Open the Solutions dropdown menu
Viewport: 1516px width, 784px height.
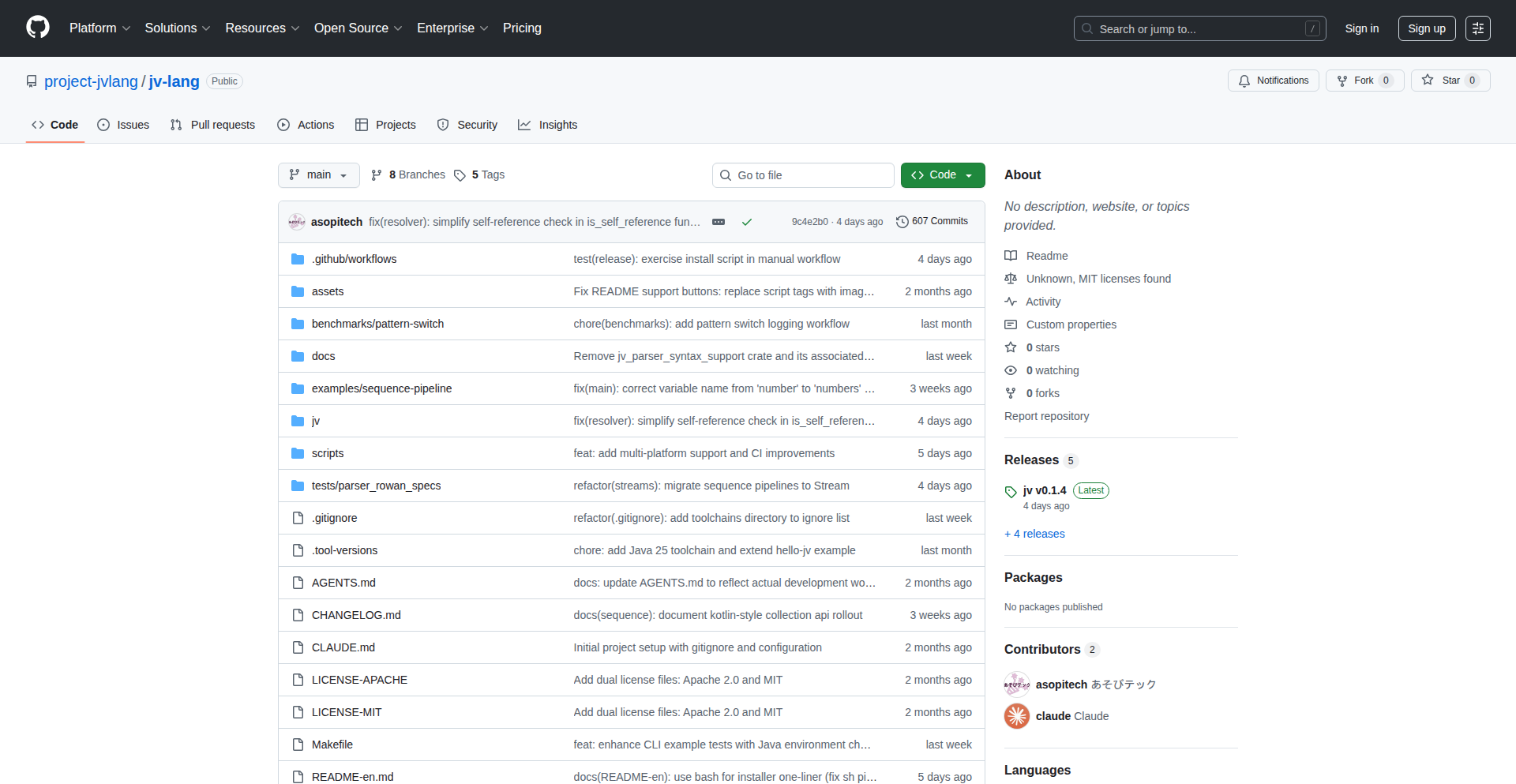point(178,28)
